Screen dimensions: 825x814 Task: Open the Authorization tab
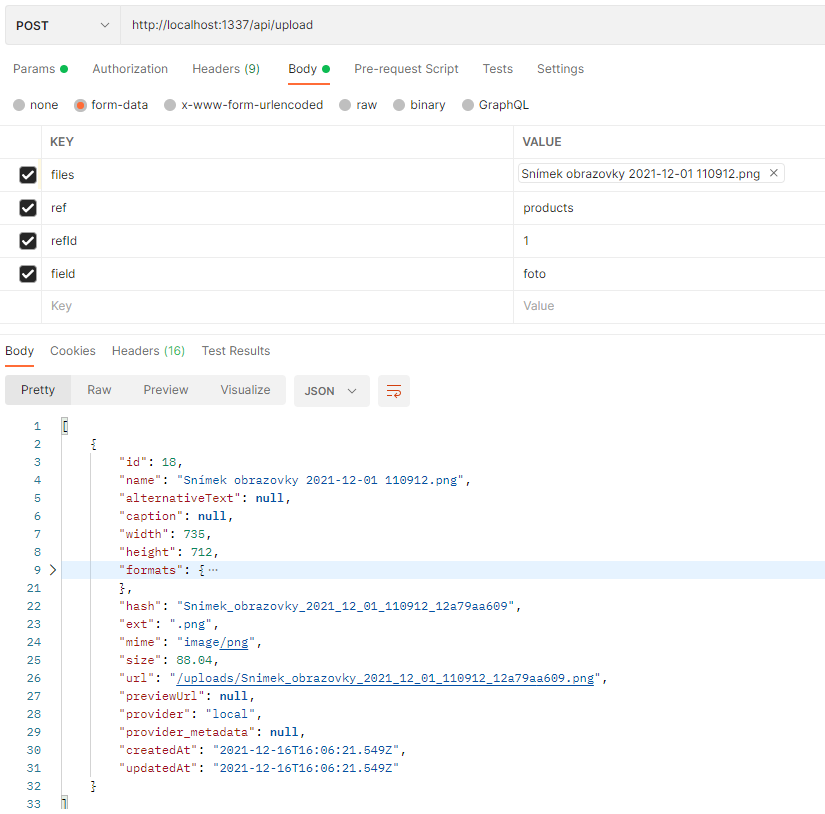pos(130,69)
